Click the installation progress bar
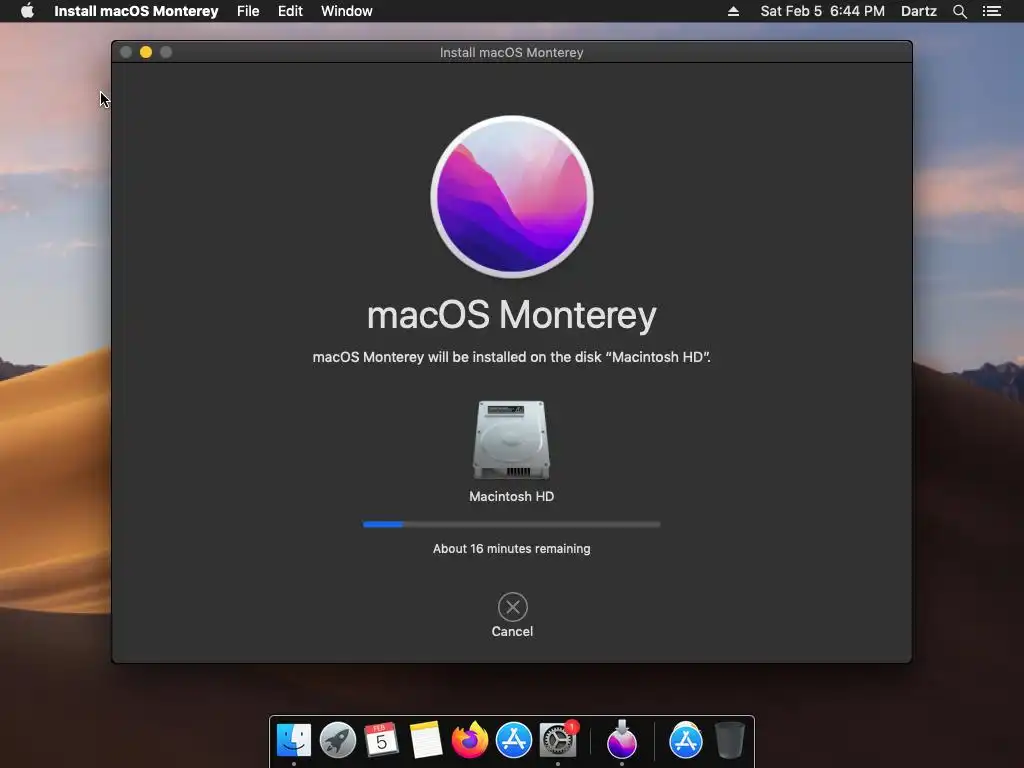1024x768 pixels. 511,524
